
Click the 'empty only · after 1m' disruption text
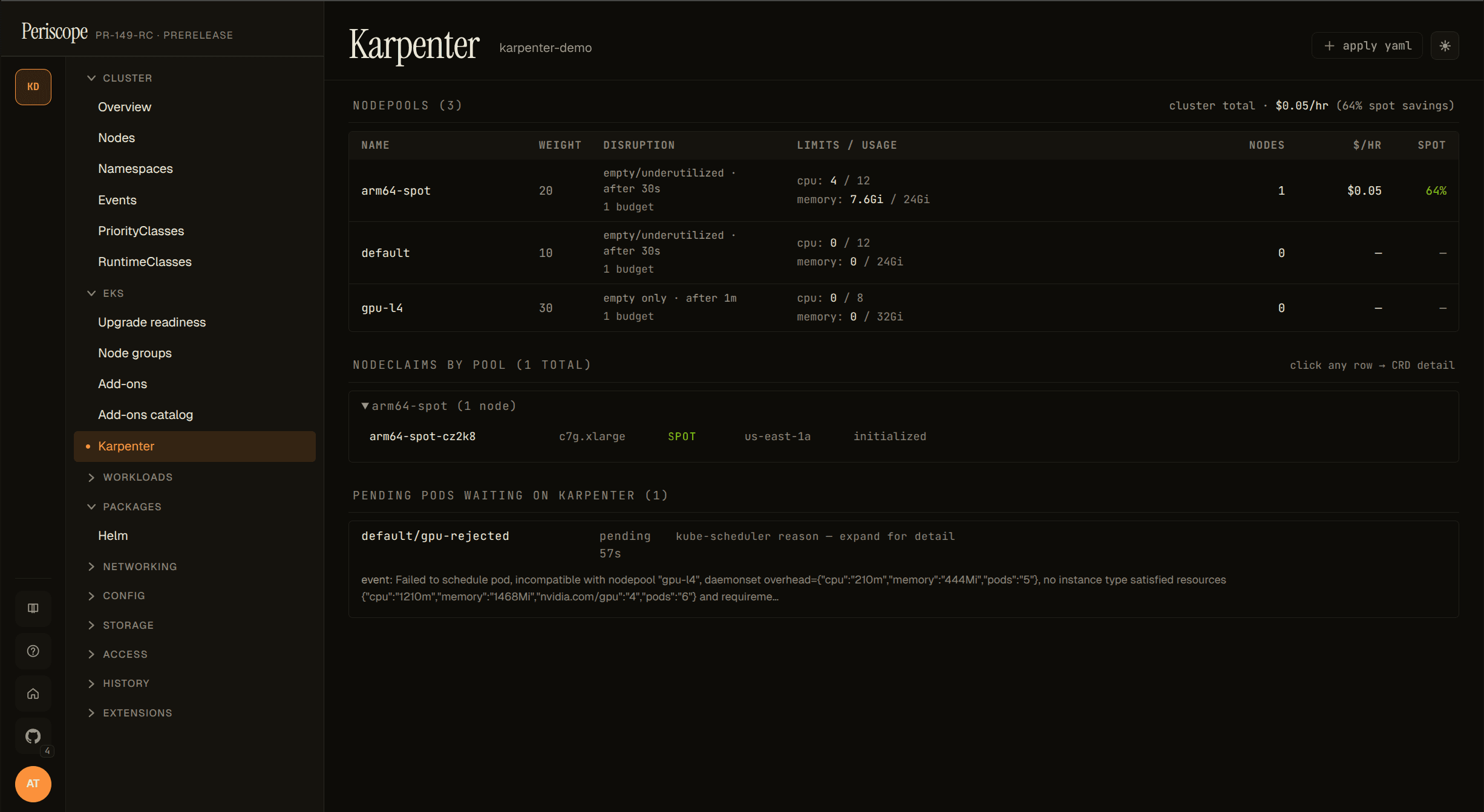pos(670,298)
